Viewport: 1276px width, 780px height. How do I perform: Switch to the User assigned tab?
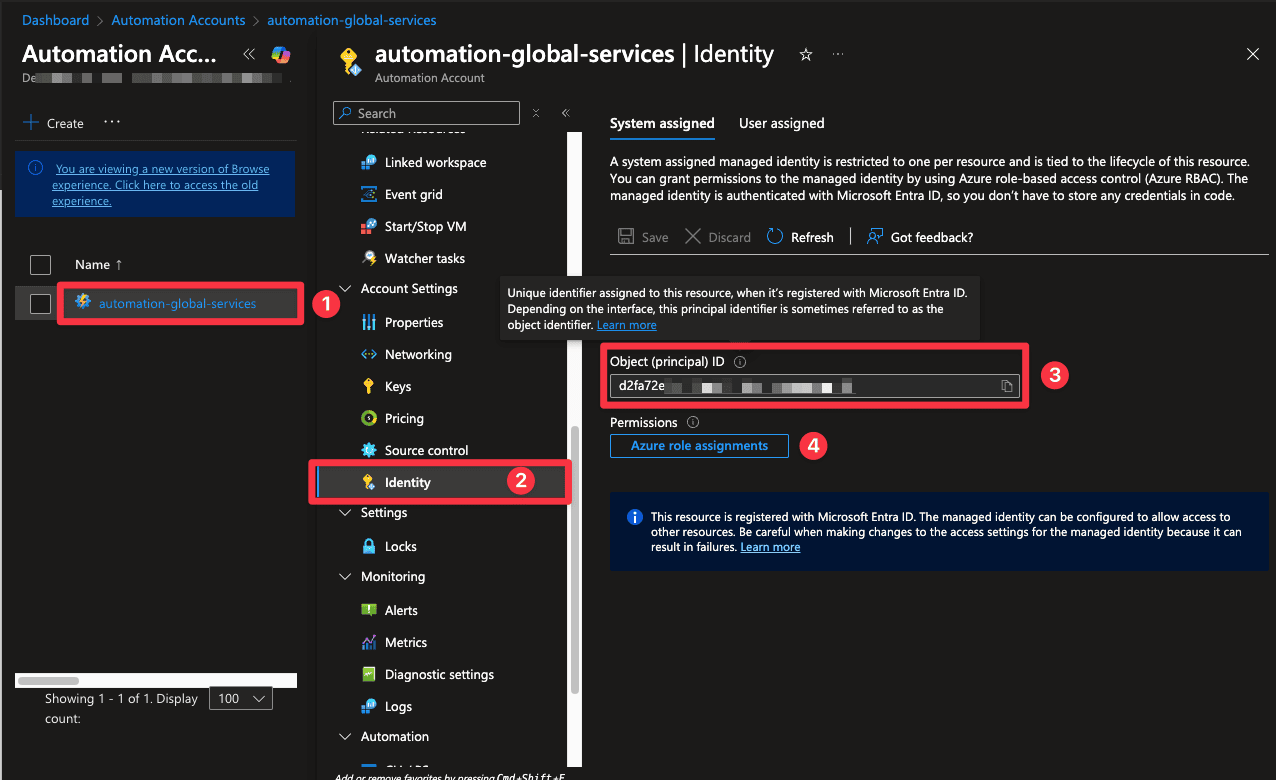click(782, 123)
